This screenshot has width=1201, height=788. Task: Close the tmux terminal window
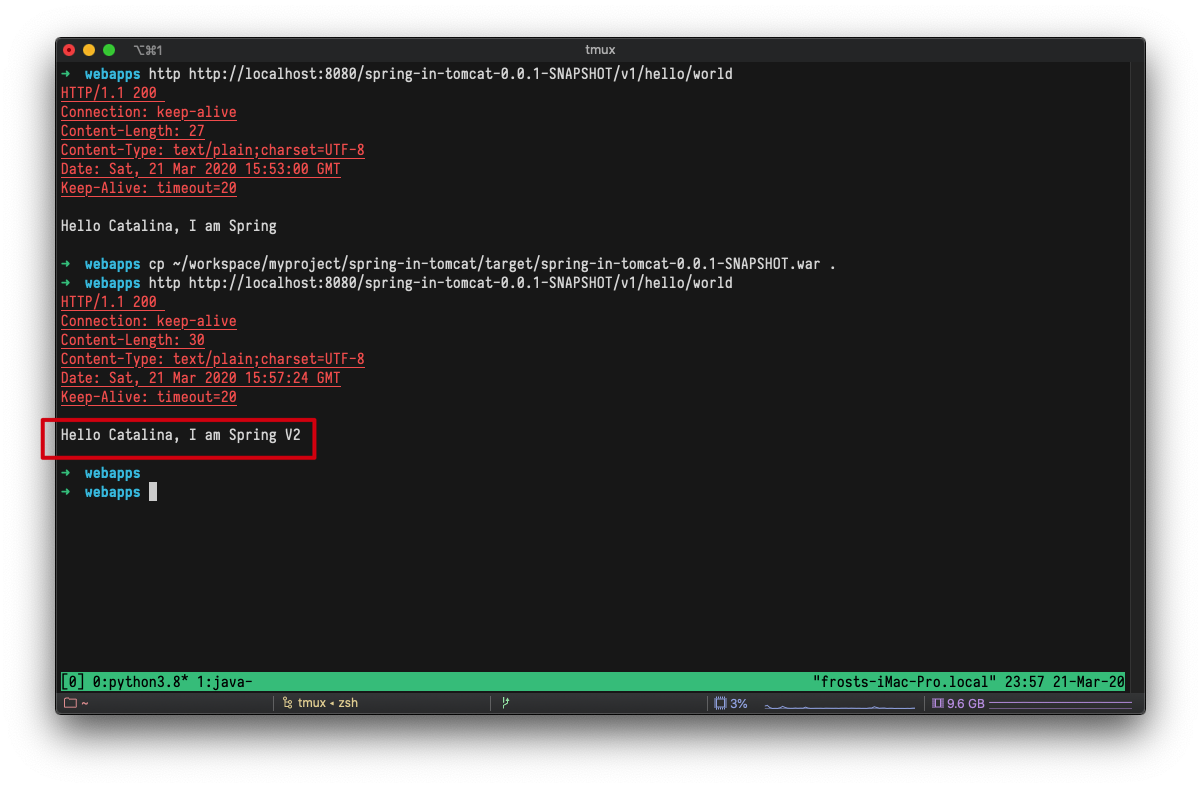point(69,50)
